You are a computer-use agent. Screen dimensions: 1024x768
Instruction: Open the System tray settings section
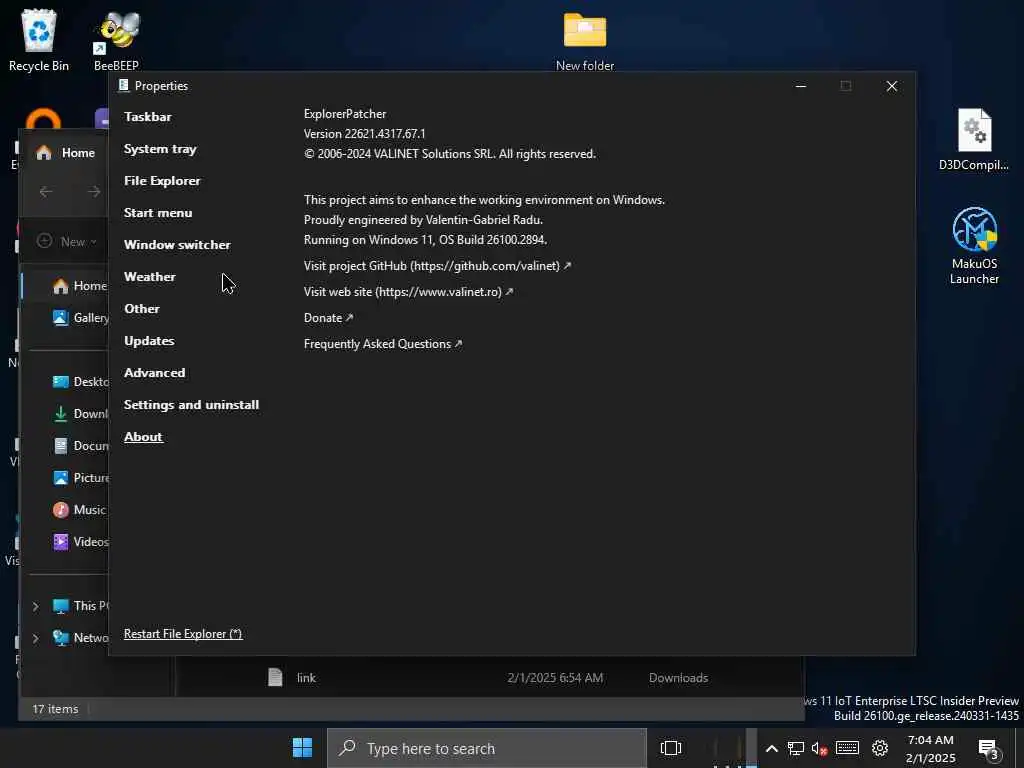(x=160, y=149)
